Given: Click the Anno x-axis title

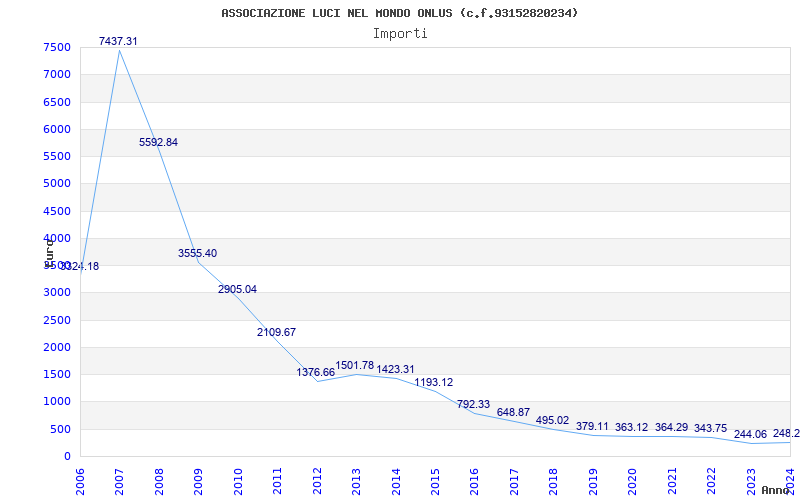Looking at the screenshot, I should (x=777, y=490).
